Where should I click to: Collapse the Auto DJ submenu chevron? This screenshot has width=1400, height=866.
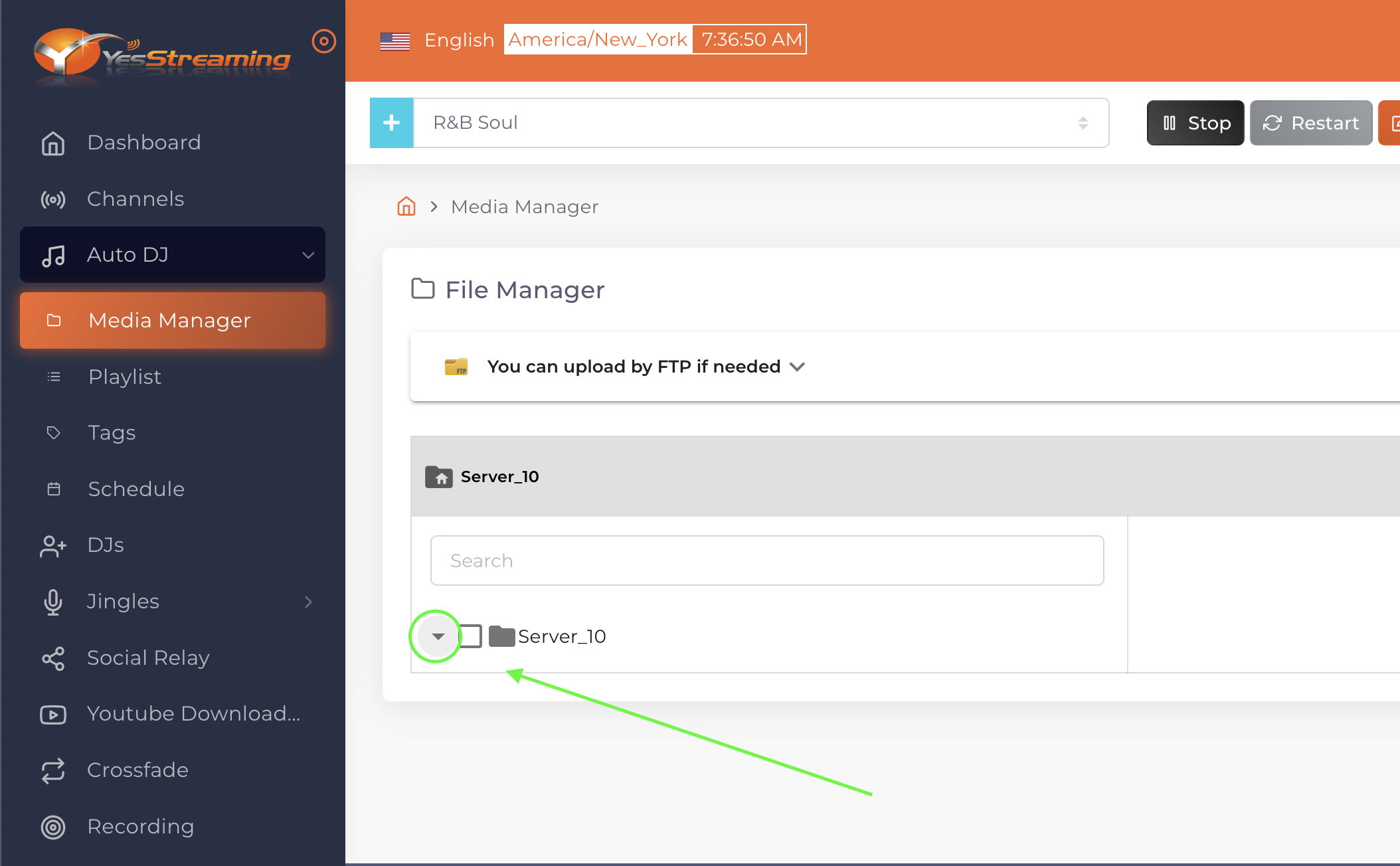point(308,255)
